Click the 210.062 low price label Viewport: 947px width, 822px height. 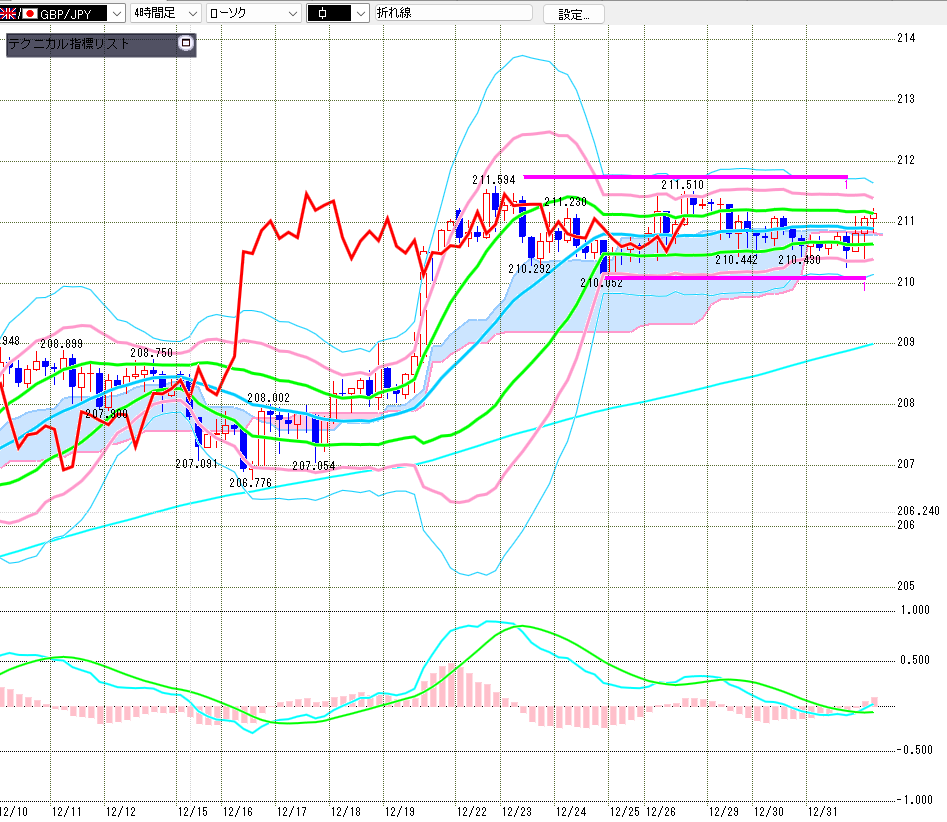[x=601, y=283]
